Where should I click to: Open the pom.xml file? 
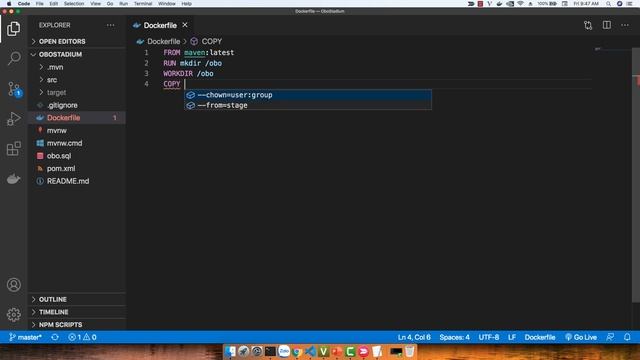pos(77,168)
